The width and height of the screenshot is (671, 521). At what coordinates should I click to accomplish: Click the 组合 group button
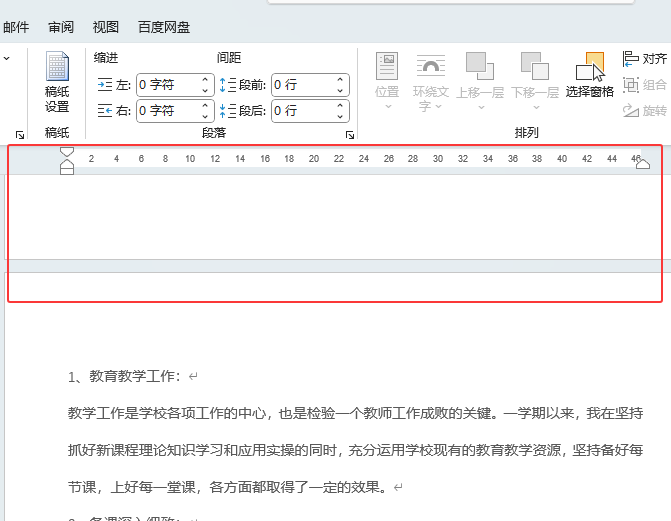pyautogui.click(x=645, y=85)
